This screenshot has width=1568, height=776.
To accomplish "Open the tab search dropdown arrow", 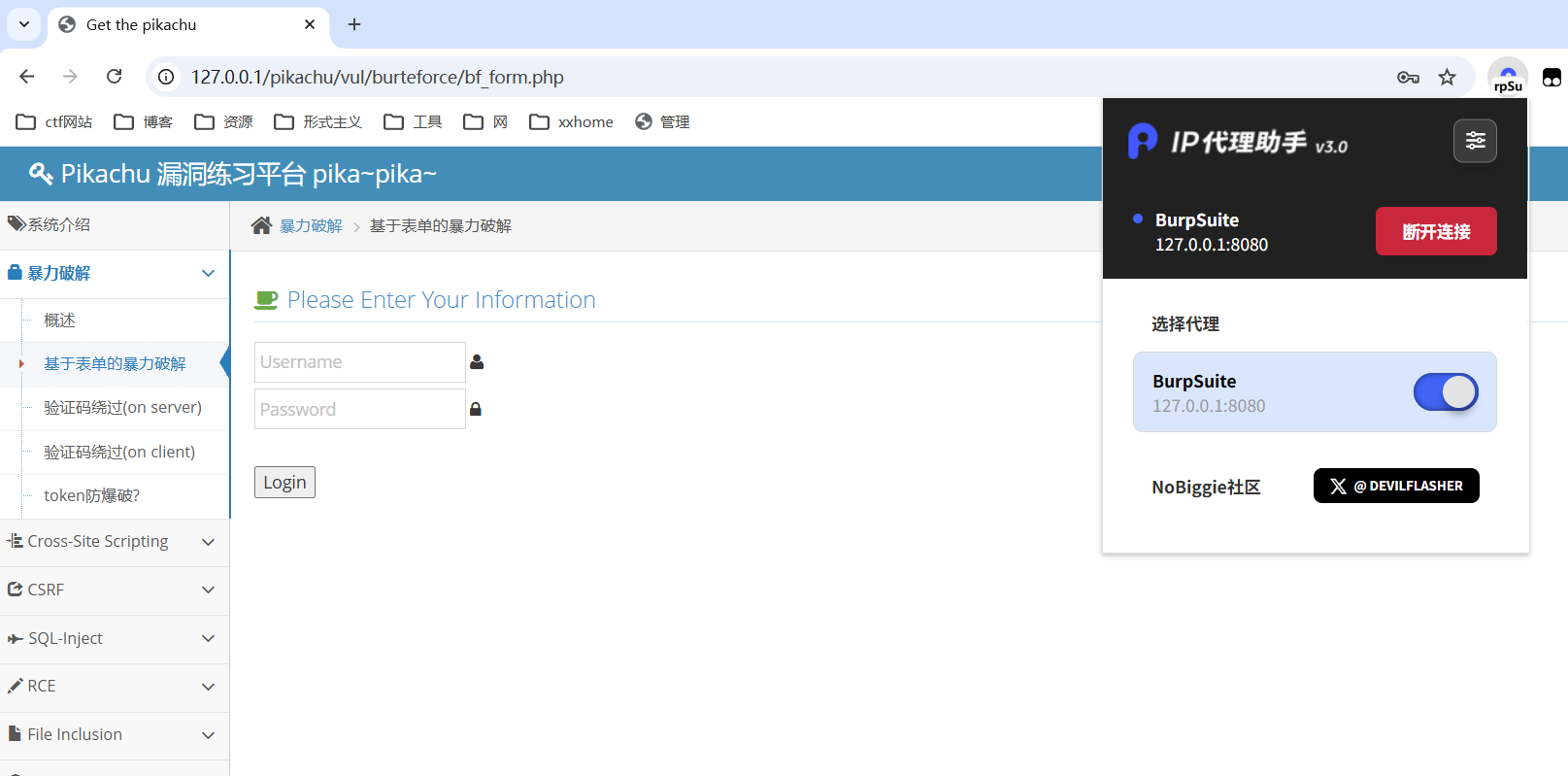I will [24, 24].
